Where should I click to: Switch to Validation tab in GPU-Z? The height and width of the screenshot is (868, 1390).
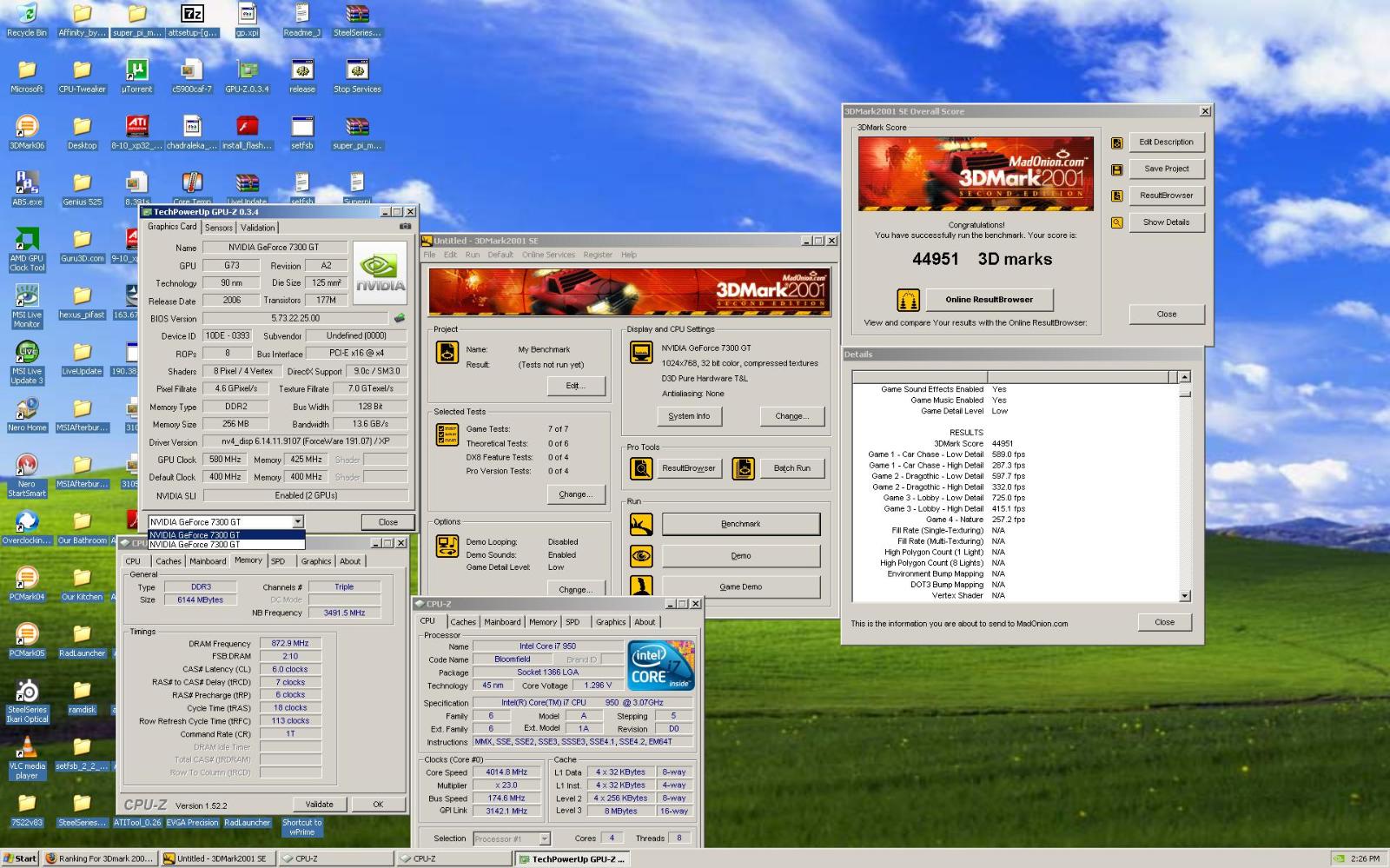pyautogui.click(x=257, y=228)
